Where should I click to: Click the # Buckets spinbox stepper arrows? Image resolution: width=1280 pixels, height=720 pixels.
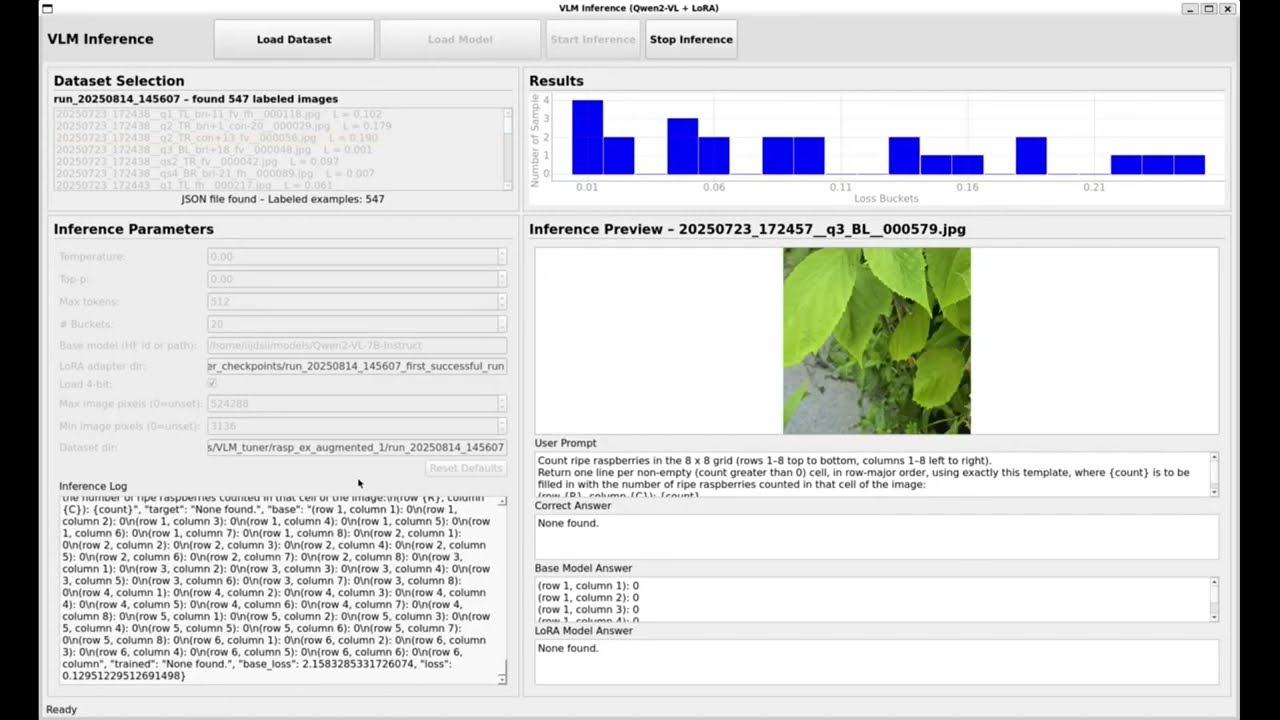[502, 324]
